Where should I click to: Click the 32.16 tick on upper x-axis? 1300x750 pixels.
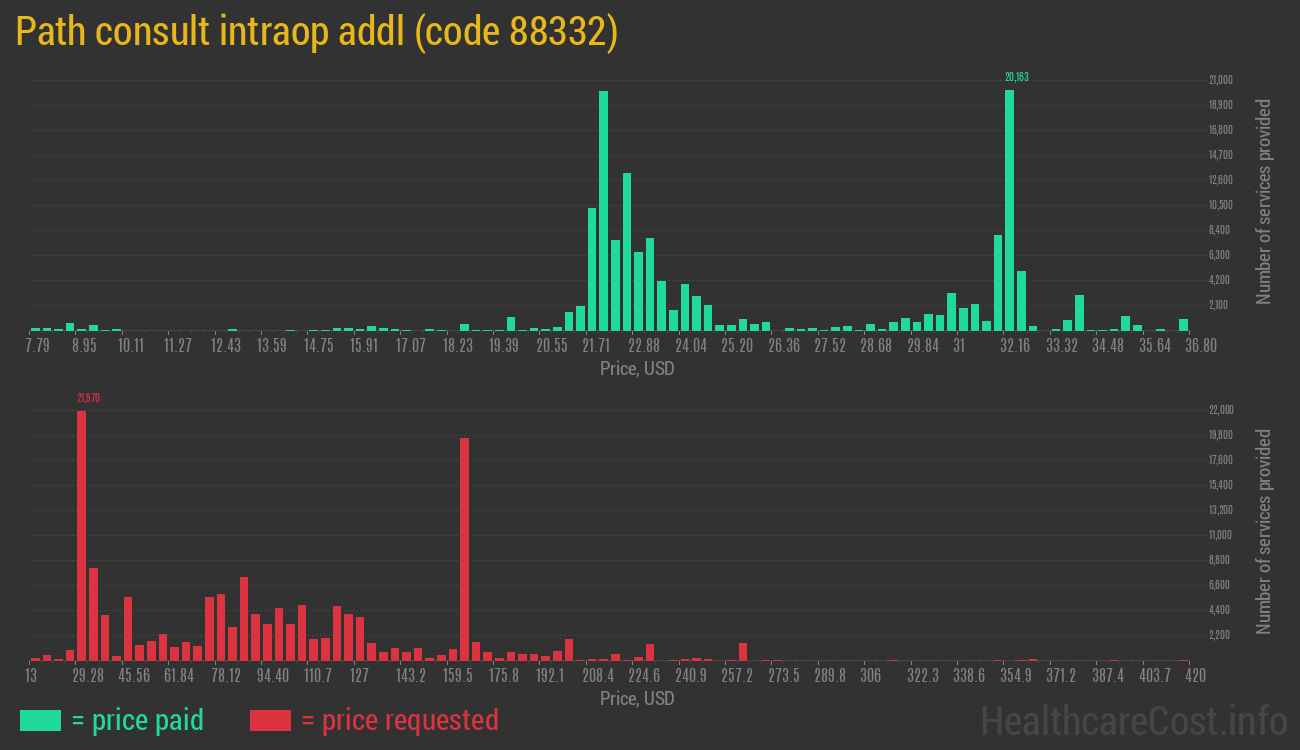[1015, 346]
